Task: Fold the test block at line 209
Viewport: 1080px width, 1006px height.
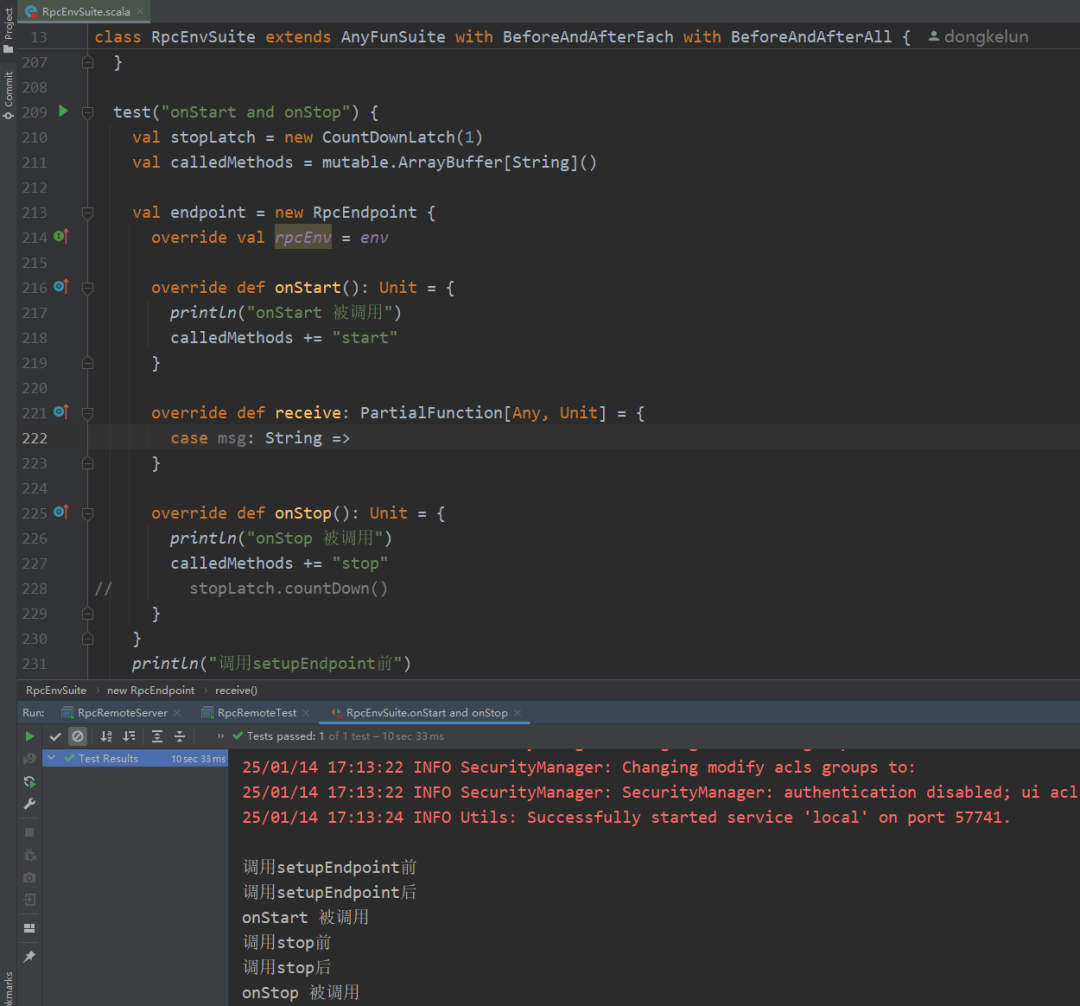Action: (x=88, y=112)
